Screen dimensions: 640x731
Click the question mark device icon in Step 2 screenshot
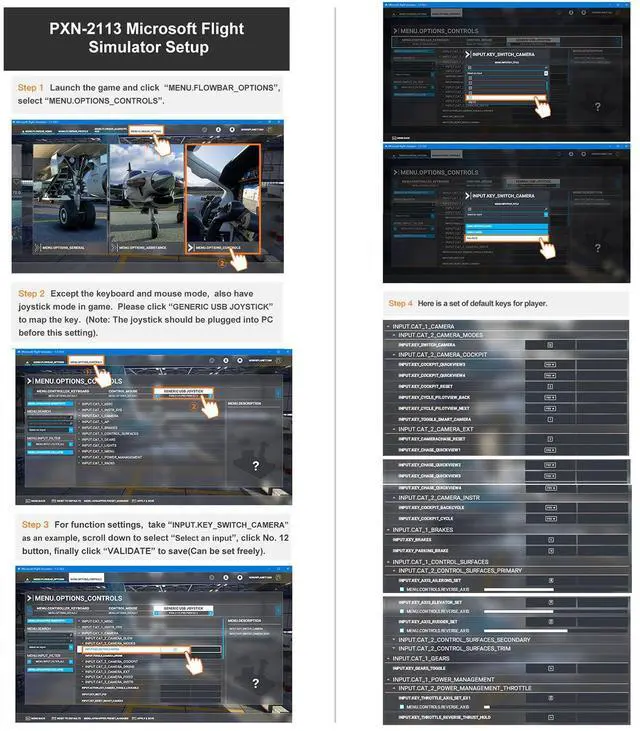point(255,466)
